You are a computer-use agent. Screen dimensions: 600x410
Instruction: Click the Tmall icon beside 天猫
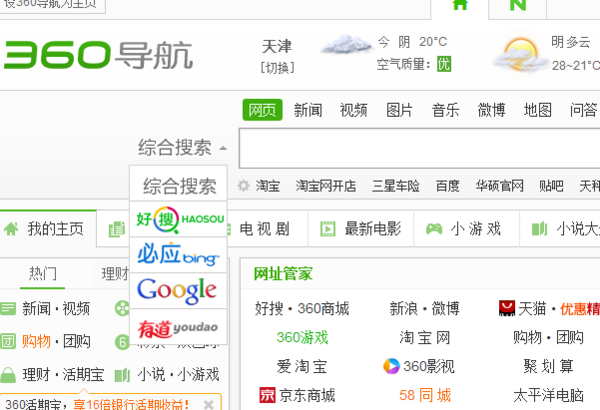click(x=507, y=308)
